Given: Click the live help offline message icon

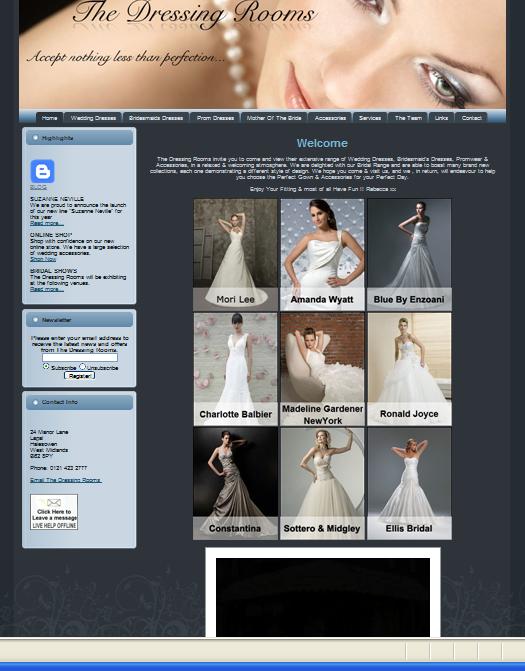Looking at the screenshot, I should click(x=54, y=512).
